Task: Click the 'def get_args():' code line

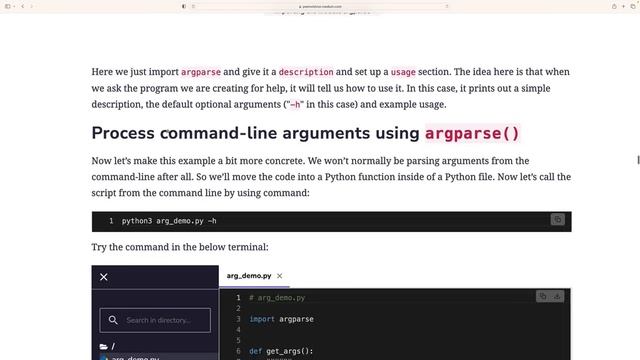Action: coord(281,351)
